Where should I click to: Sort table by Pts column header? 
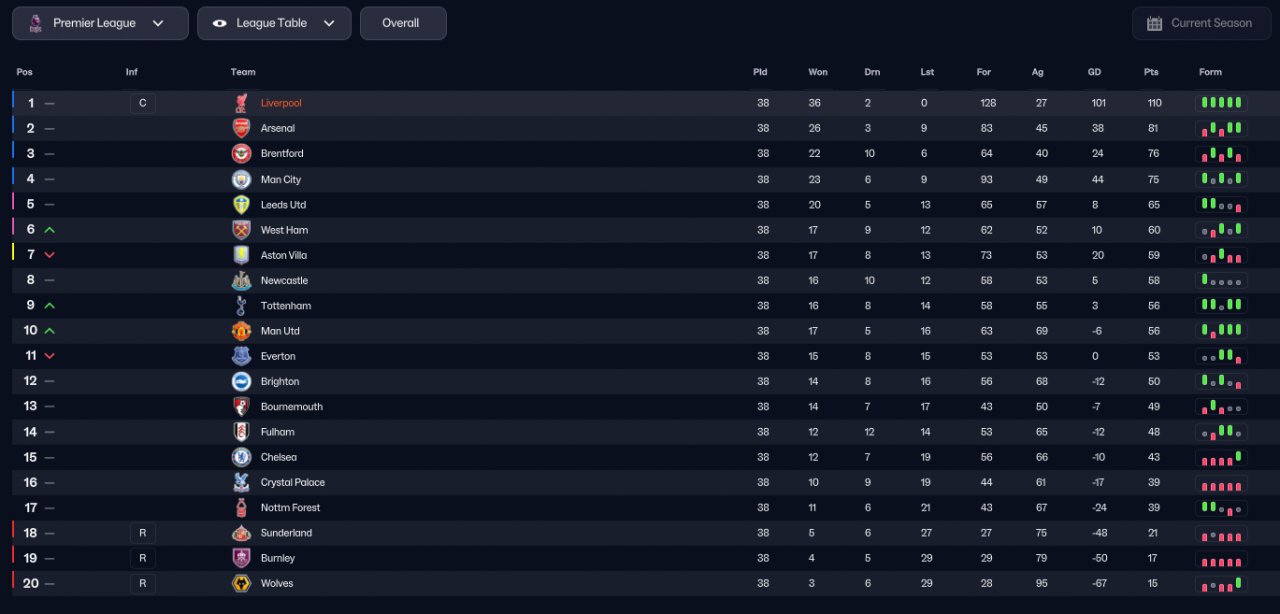click(1151, 72)
